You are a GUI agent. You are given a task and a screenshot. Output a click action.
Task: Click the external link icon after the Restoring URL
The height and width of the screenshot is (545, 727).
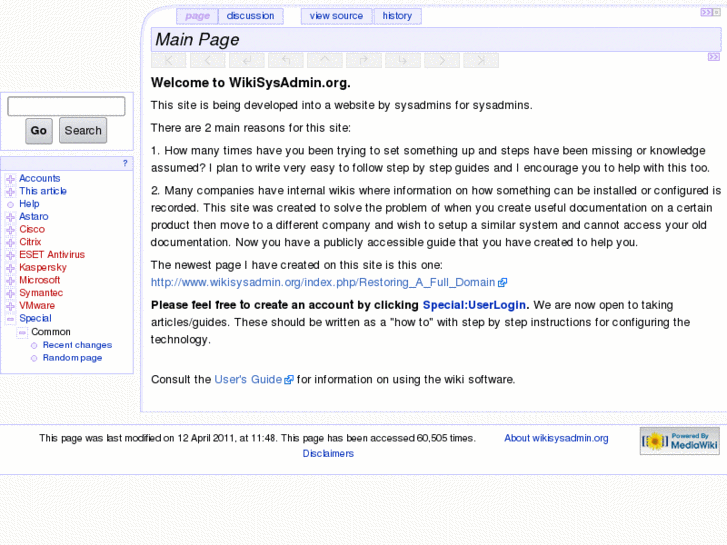pyautogui.click(x=503, y=282)
